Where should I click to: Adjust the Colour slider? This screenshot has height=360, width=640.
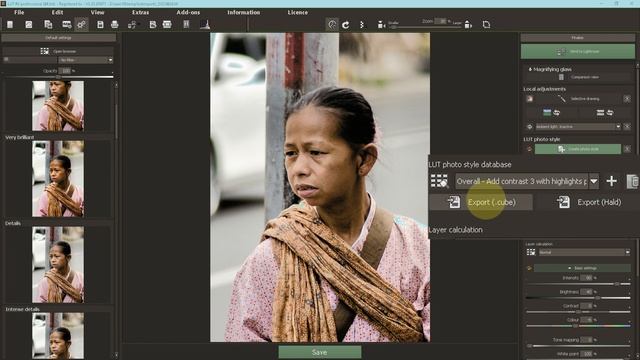pyautogui.click(x=578, y=326)
